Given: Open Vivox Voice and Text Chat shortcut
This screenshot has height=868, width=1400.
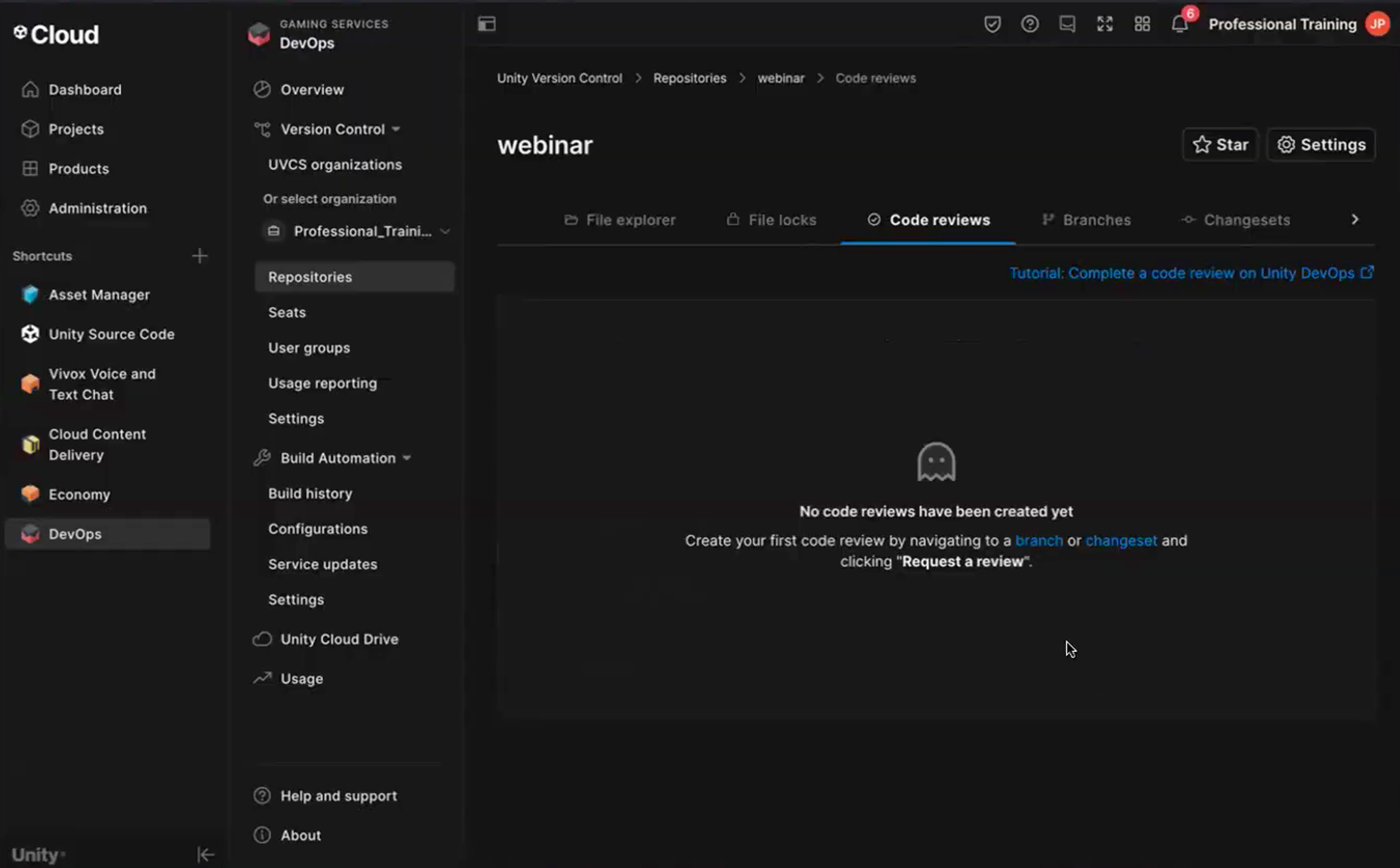Looking at the screenshot, I should [107, 384].
